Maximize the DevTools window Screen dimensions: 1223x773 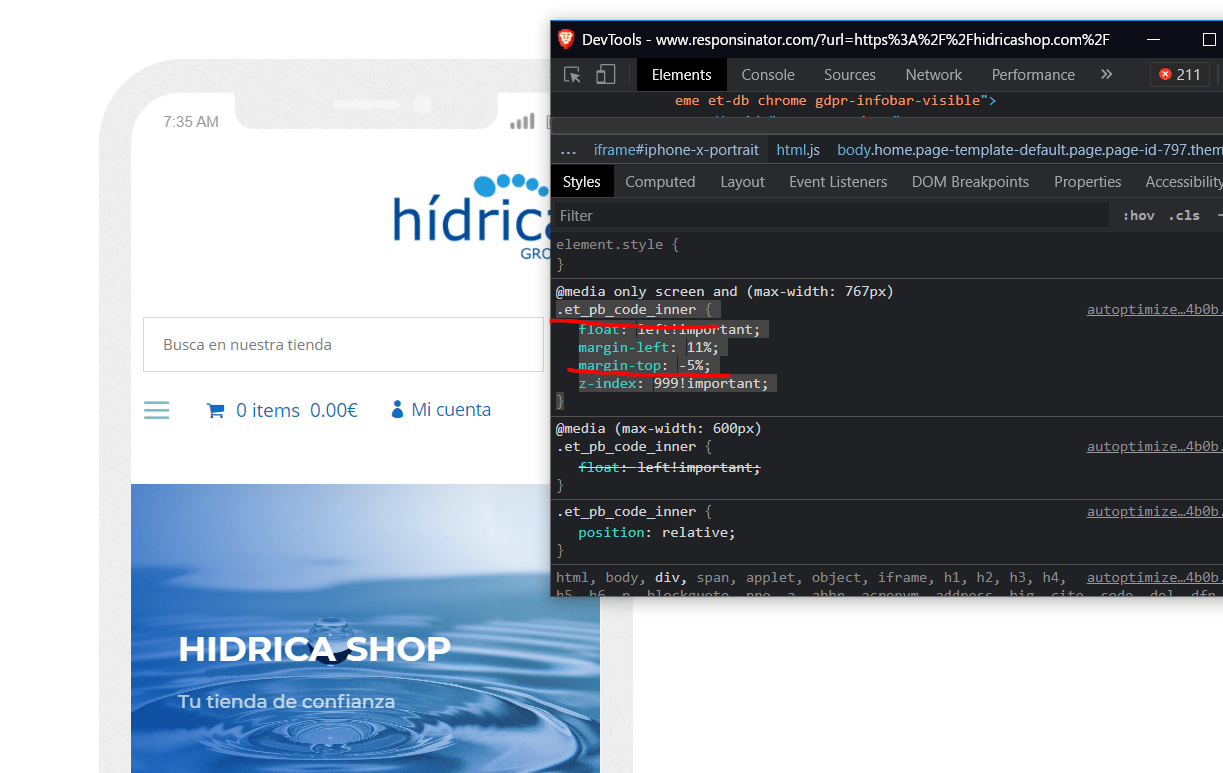coord(1209,40)
